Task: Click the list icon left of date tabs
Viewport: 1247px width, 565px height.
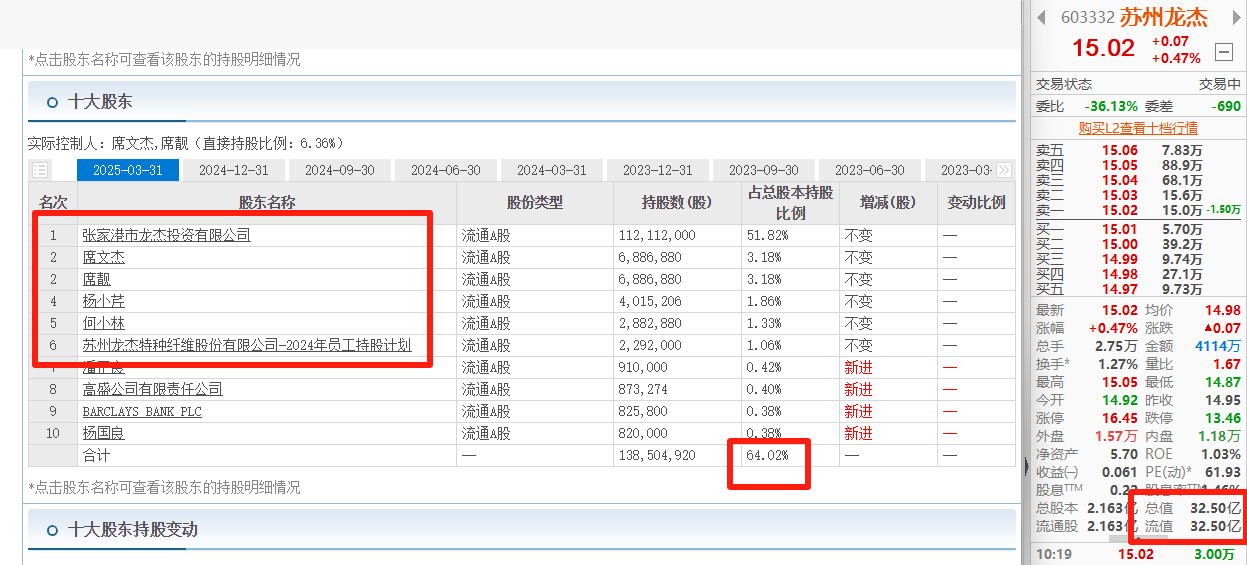Action: [x=40, y=170]
